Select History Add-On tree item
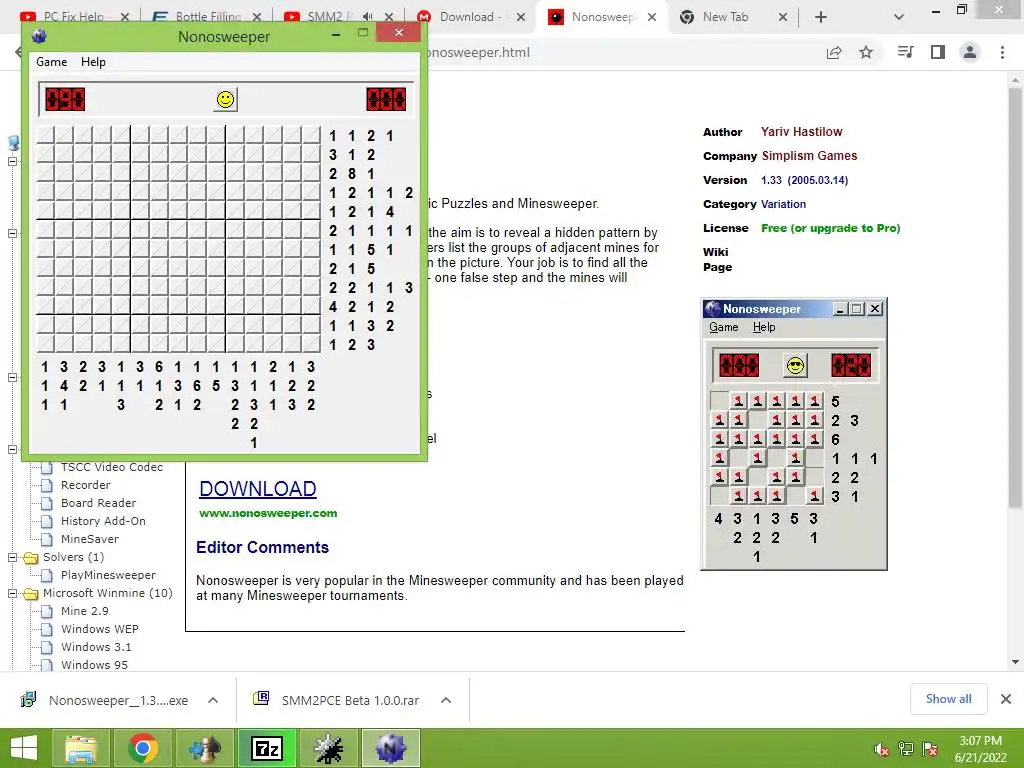 click(103, 521)
